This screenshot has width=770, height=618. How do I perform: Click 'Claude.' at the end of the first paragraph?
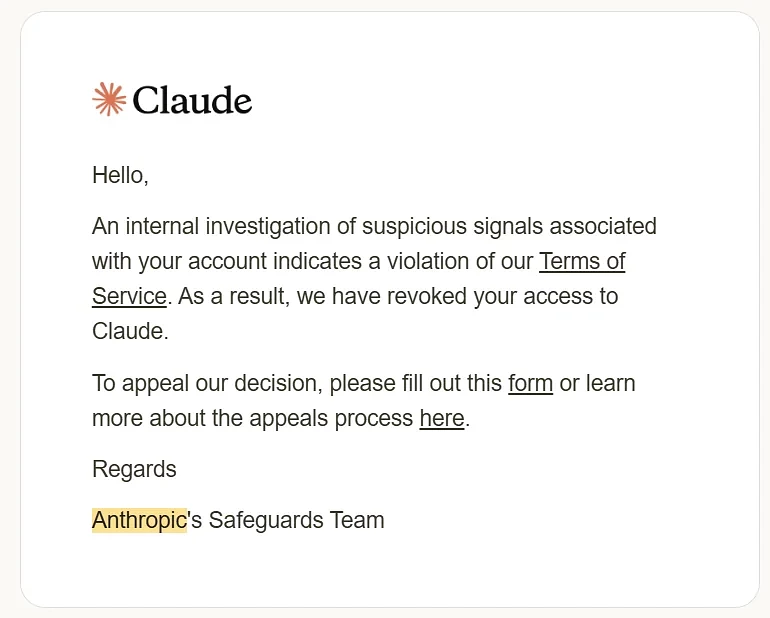tap(130, 332)
